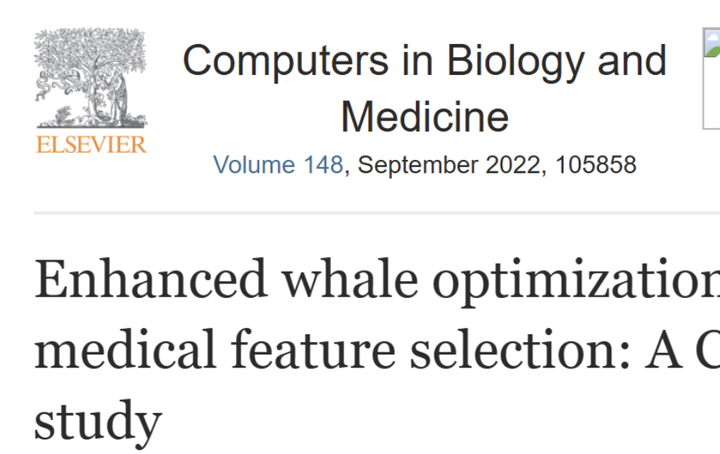Click the word Computers in journal name
Viewport: 720px width, 454px height.
[286, 62]
